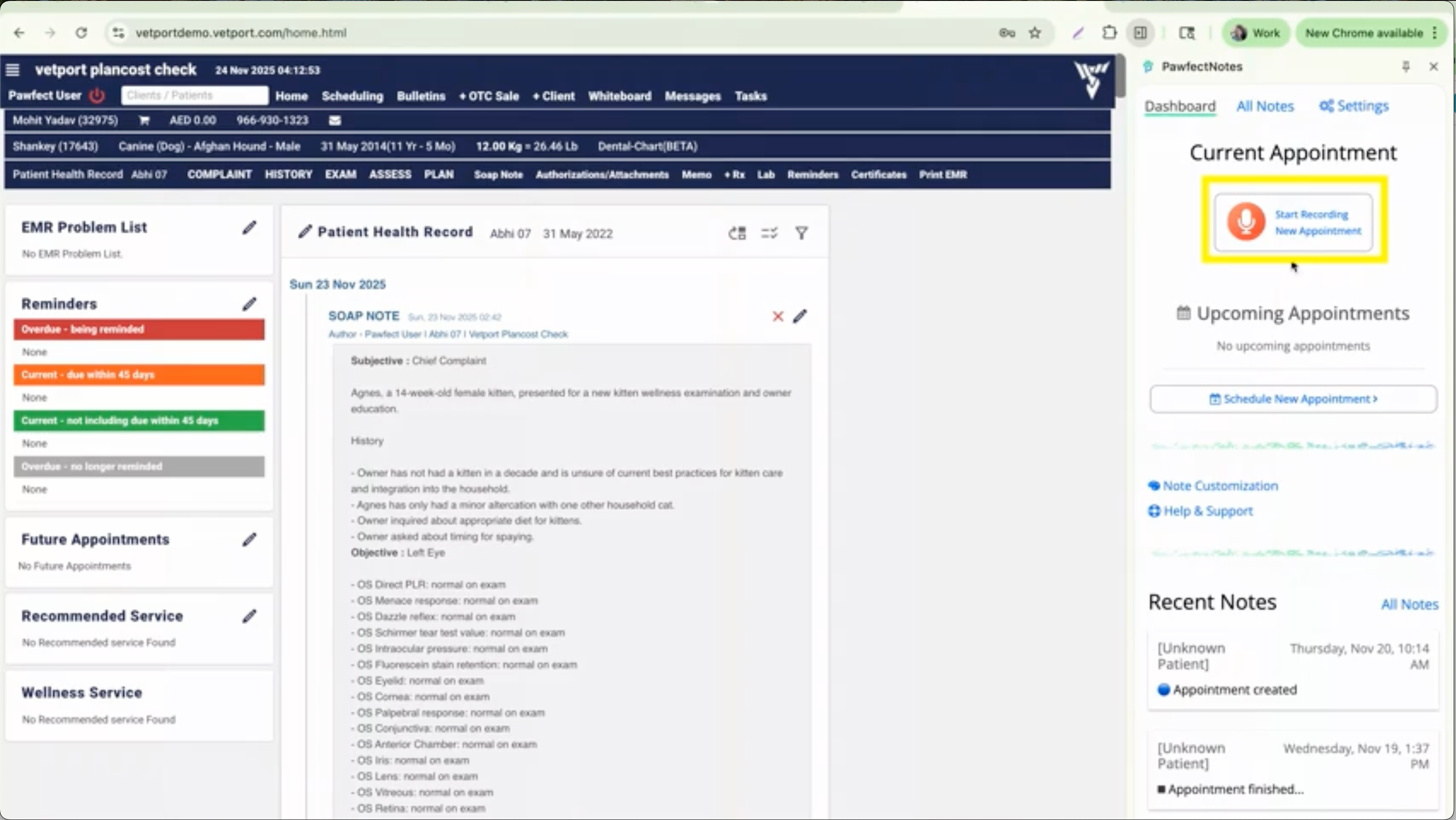
Task: Open Dental-Chart(BETA) link
Action: pyautogui.click(x=647, y=146)
